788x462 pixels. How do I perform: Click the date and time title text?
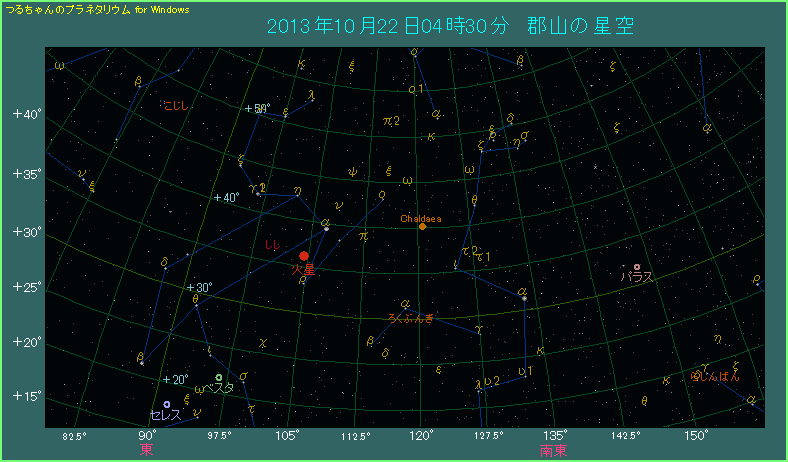coord(452,26)
